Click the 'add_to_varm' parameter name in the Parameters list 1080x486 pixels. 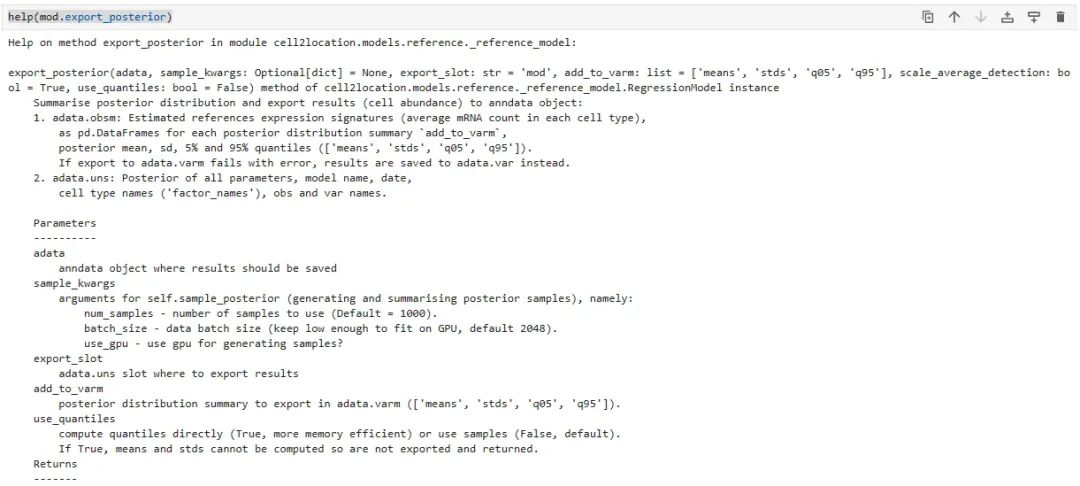click(x=68, y=388)
